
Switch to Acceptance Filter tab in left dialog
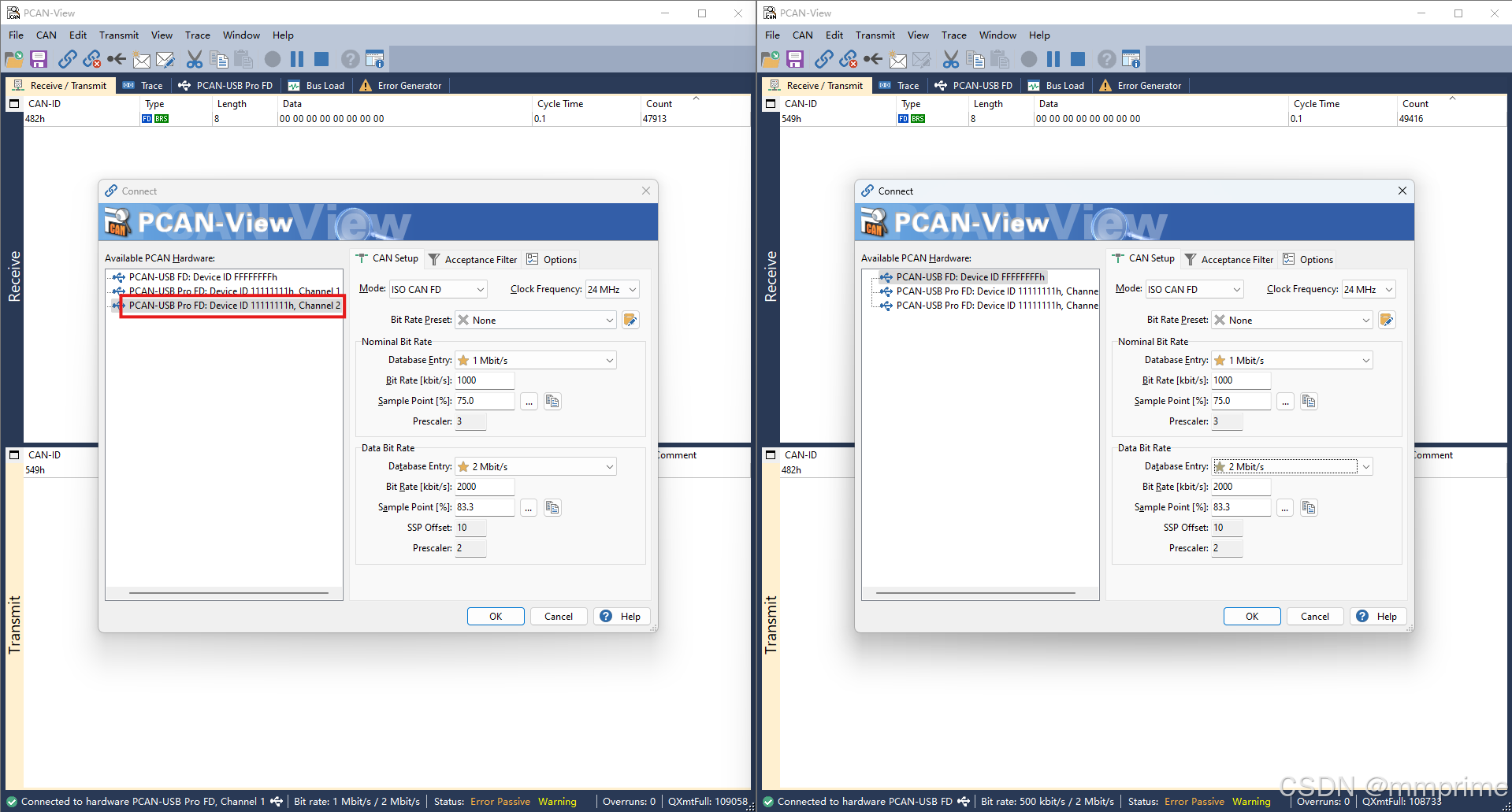473,259
